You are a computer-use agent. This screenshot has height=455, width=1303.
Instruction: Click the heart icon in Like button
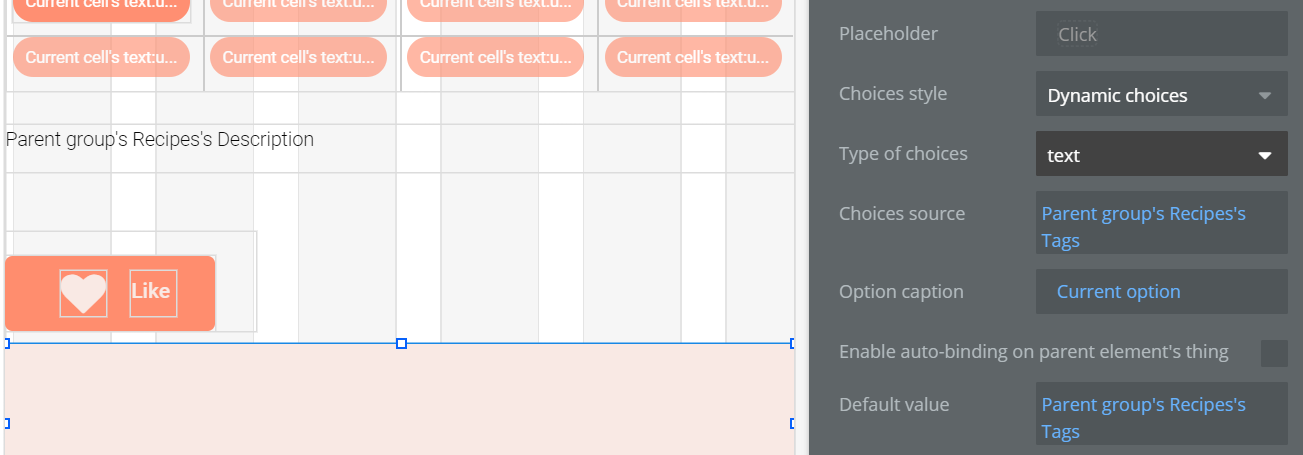(x=83, y=293)
